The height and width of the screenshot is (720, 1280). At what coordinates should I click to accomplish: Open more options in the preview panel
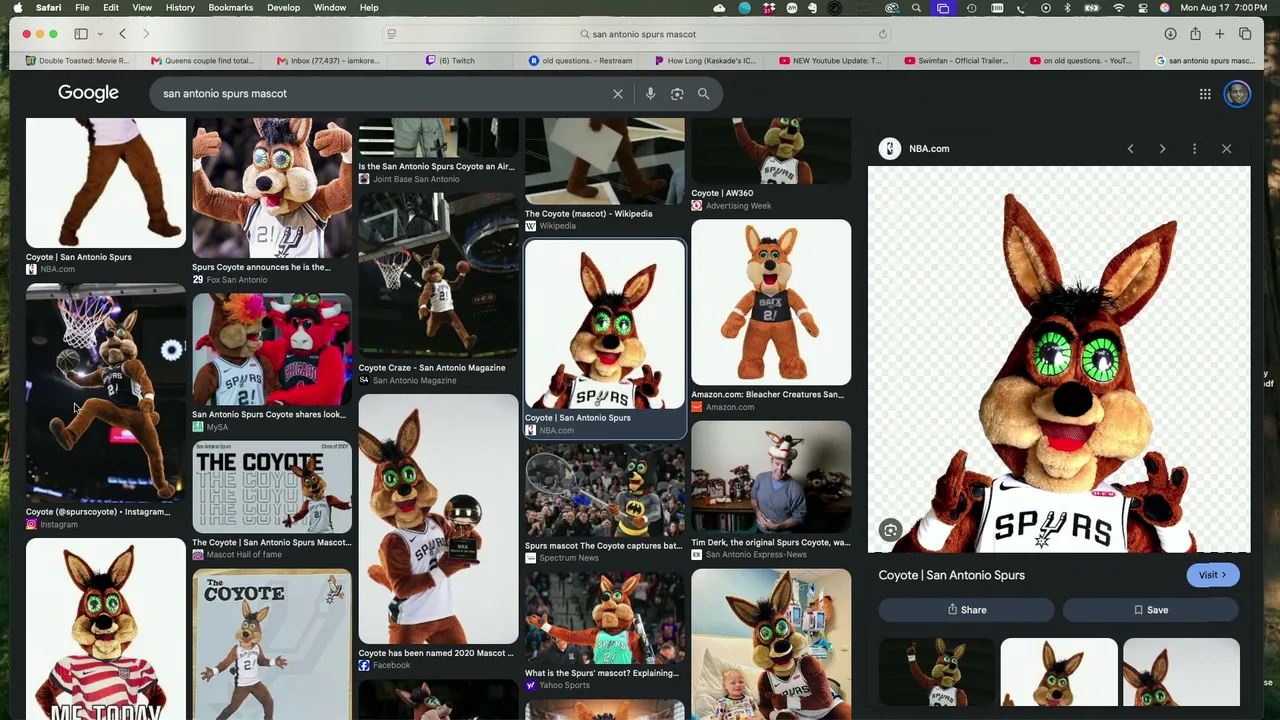point(1194,149)
